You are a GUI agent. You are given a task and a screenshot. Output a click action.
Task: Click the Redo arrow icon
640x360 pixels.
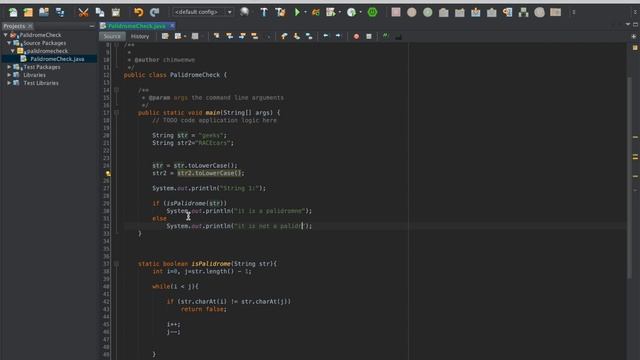(x=154, y=12)
